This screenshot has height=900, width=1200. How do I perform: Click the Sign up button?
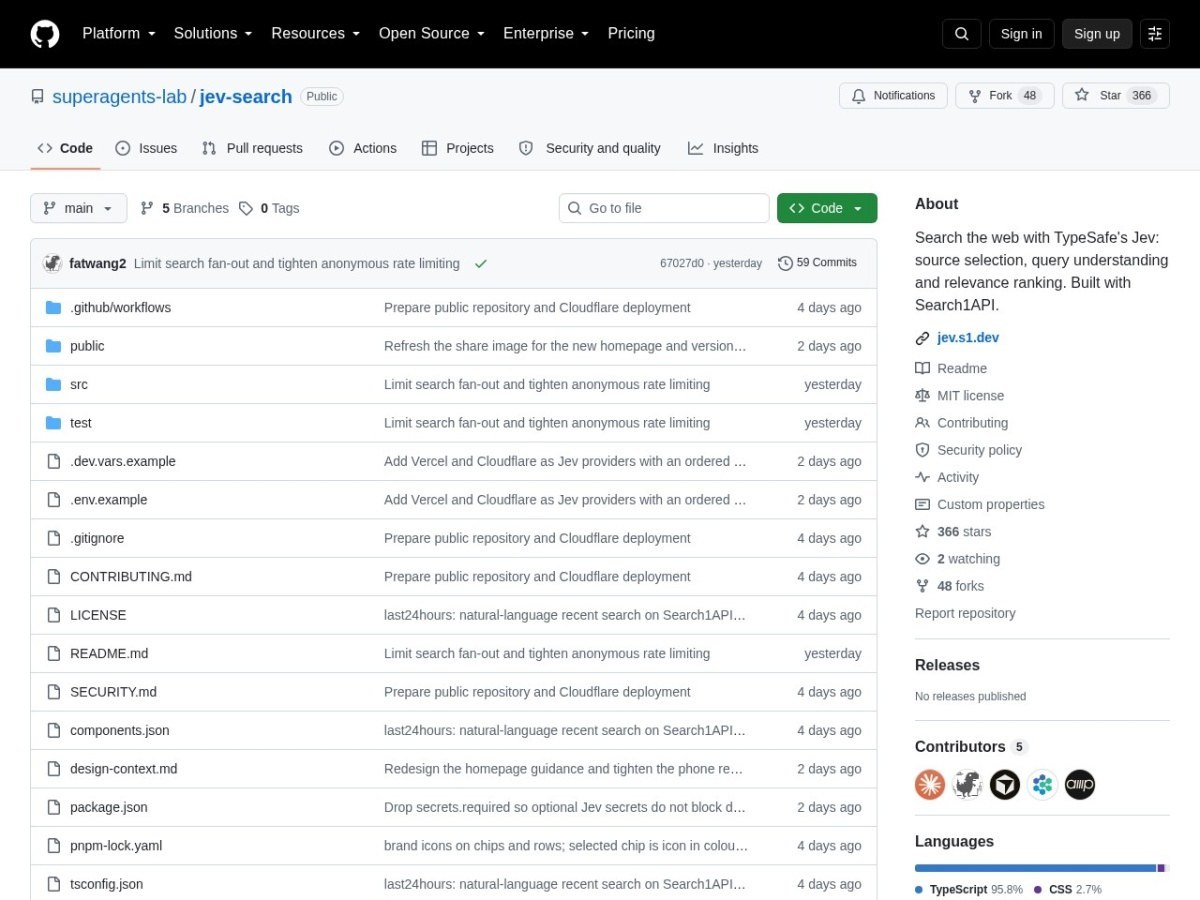(1097, 34)
